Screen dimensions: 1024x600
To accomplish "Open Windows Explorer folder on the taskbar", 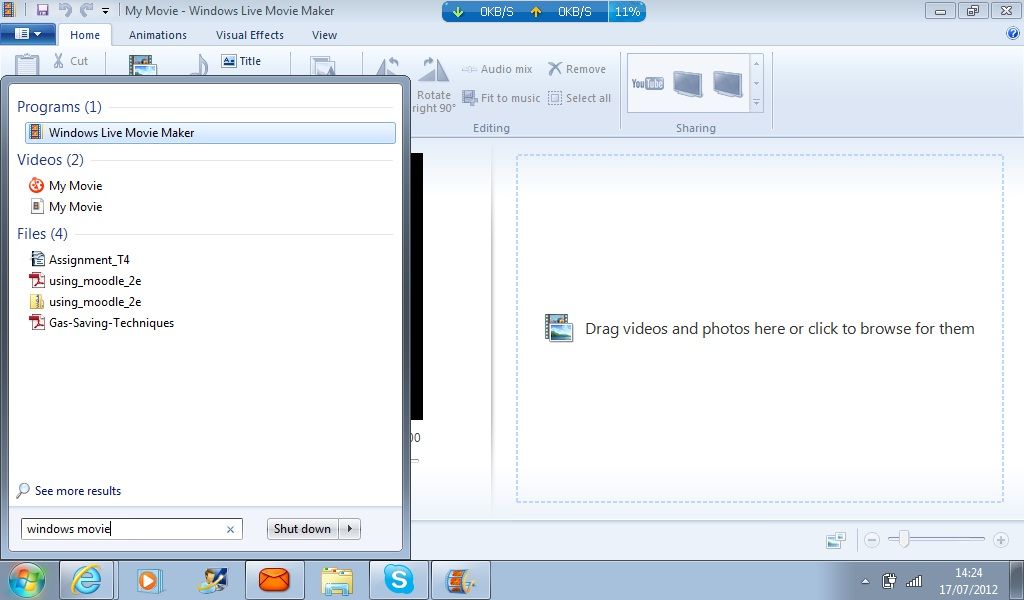I will point(337,580).
